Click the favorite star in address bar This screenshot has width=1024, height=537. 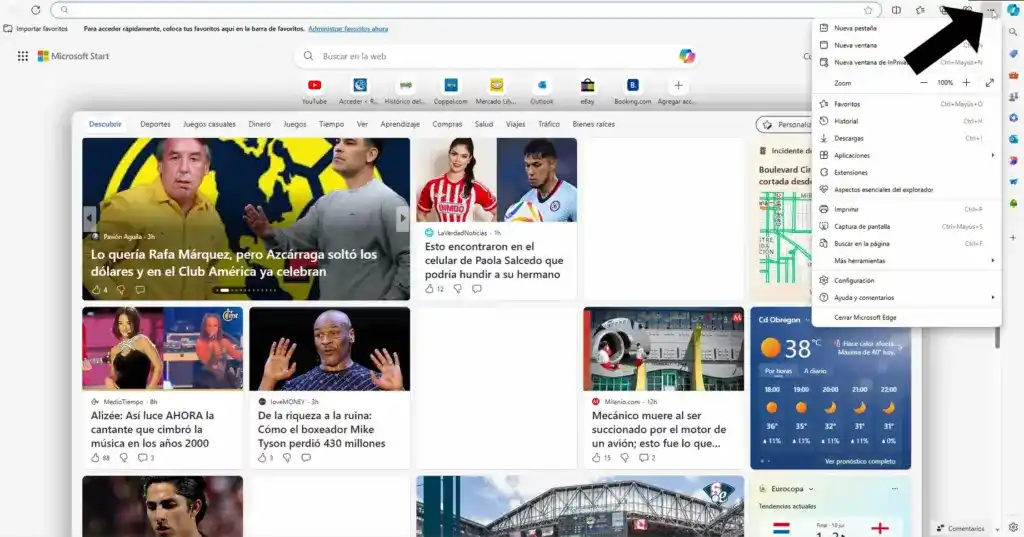[868, 10]
